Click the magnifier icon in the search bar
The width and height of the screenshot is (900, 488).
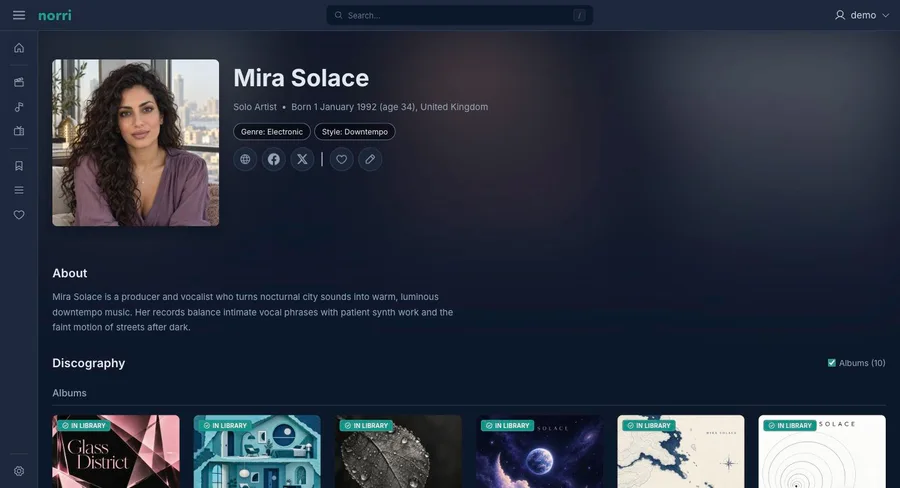click(339, 16)
